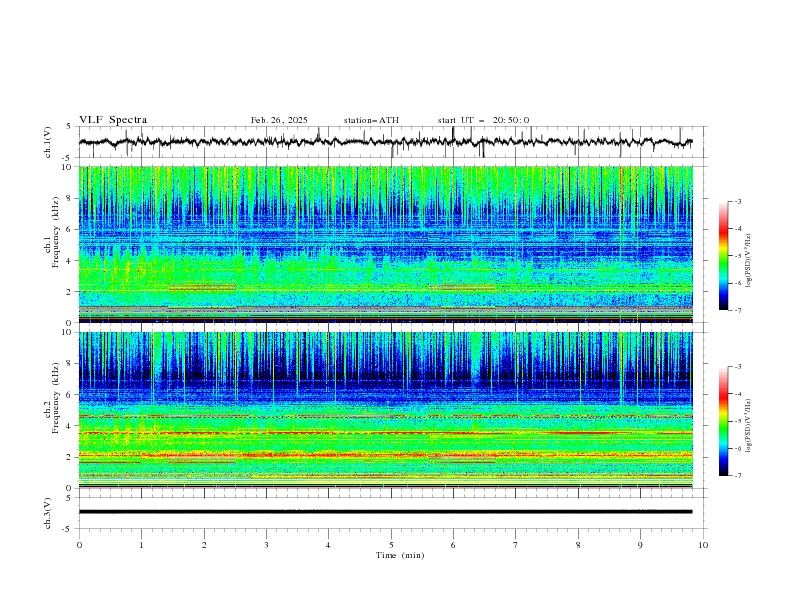Click the lower PSD color scale bar
Screen dimensions: 792x612
[723, 421]
